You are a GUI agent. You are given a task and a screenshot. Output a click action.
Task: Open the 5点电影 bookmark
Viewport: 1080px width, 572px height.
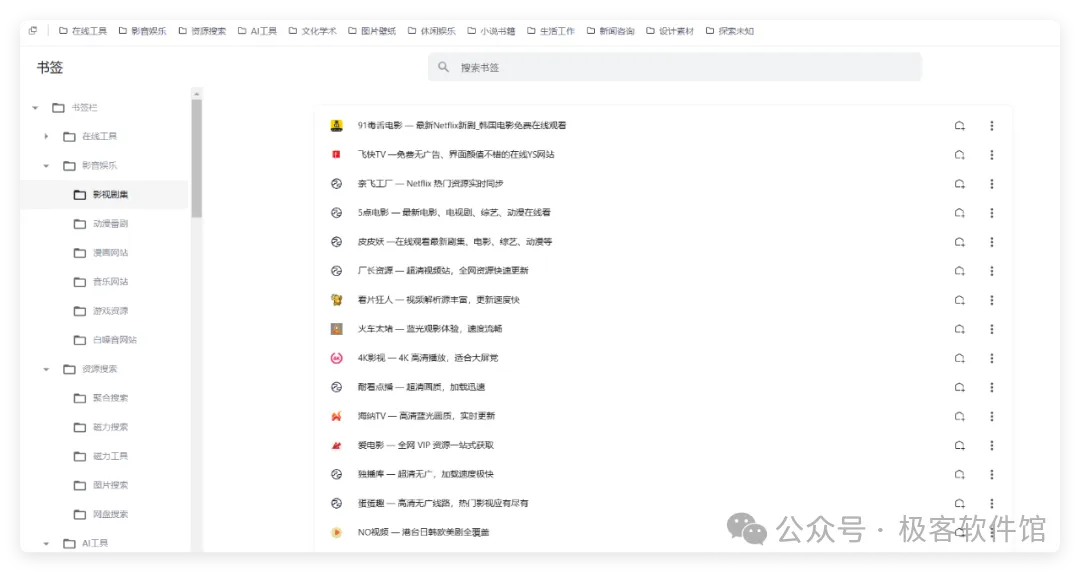454,212
